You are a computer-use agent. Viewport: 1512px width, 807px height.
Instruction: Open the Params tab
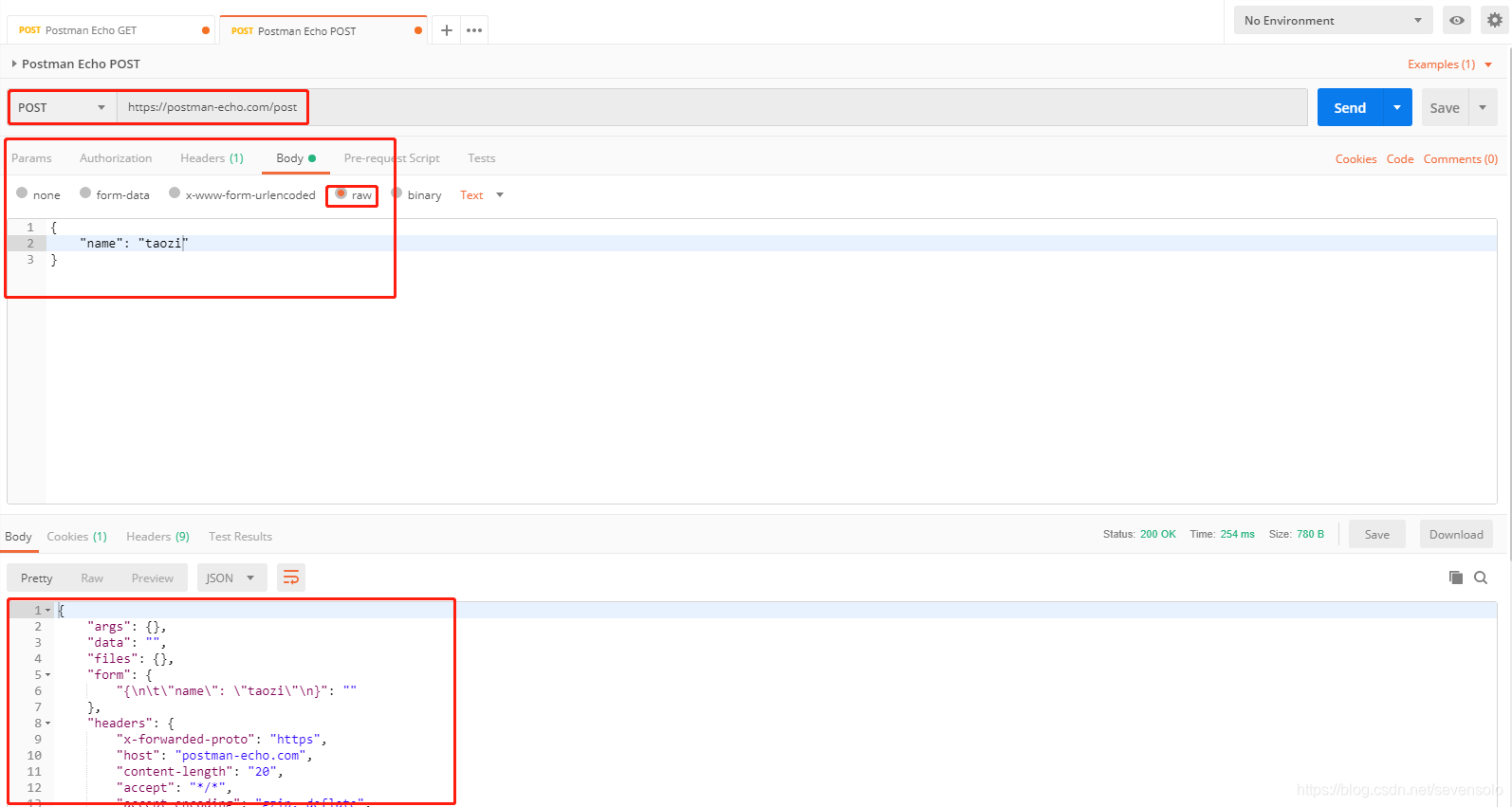click(31, 158)
